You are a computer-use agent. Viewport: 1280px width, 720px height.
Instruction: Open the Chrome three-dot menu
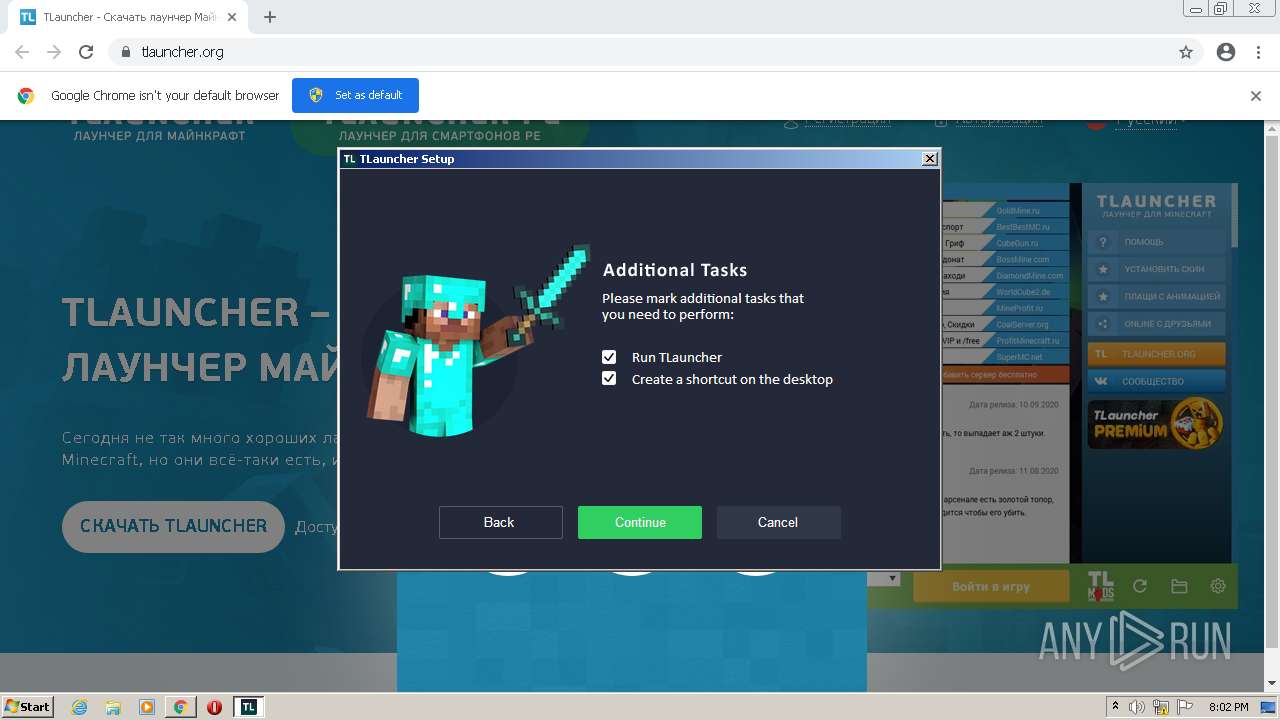pyautogui.click(x=1258, y=52)
